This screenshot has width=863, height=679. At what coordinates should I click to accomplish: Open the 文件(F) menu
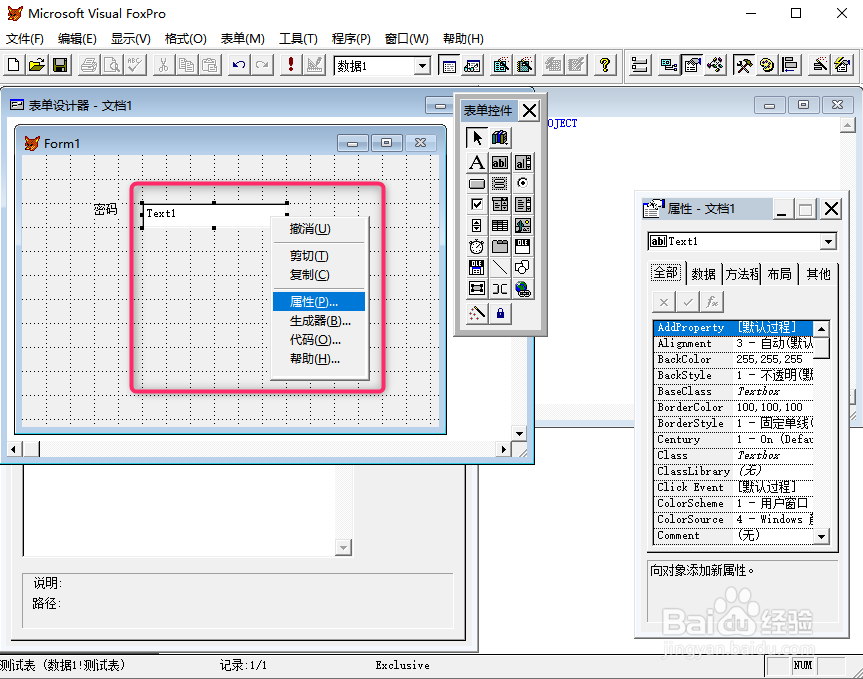(x=25, y=39)
